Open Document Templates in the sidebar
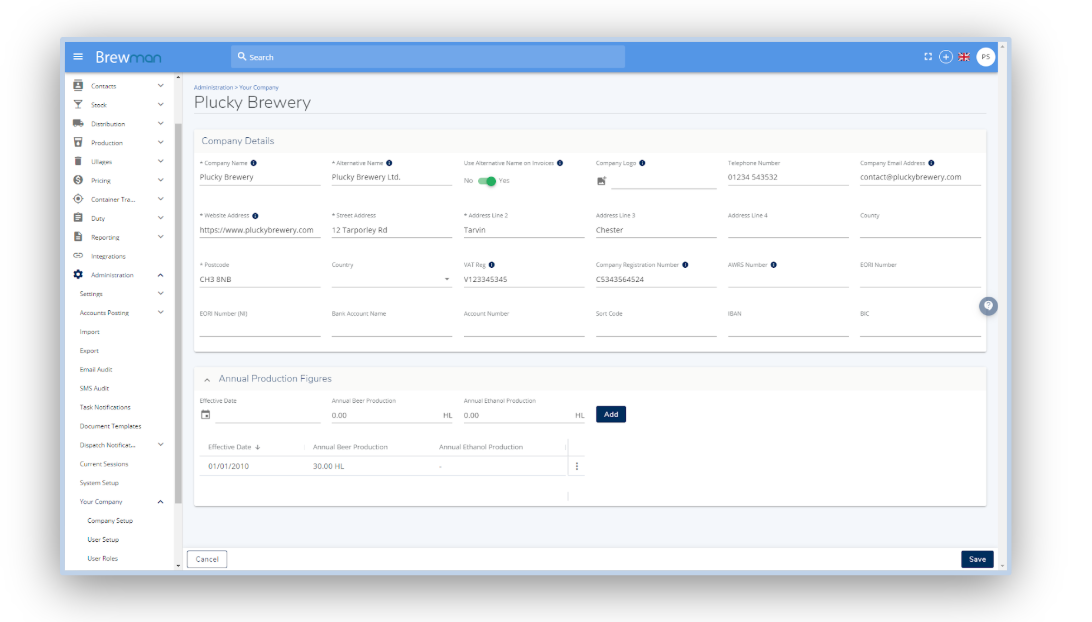The width and height of the screenshot is (1092, 622). (x=110, y=426)
